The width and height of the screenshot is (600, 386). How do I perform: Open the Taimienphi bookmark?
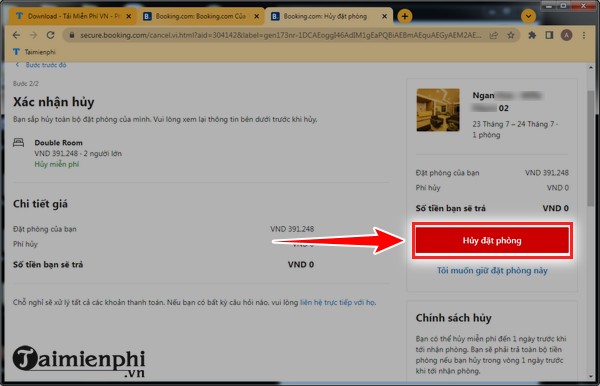(34, 52)
